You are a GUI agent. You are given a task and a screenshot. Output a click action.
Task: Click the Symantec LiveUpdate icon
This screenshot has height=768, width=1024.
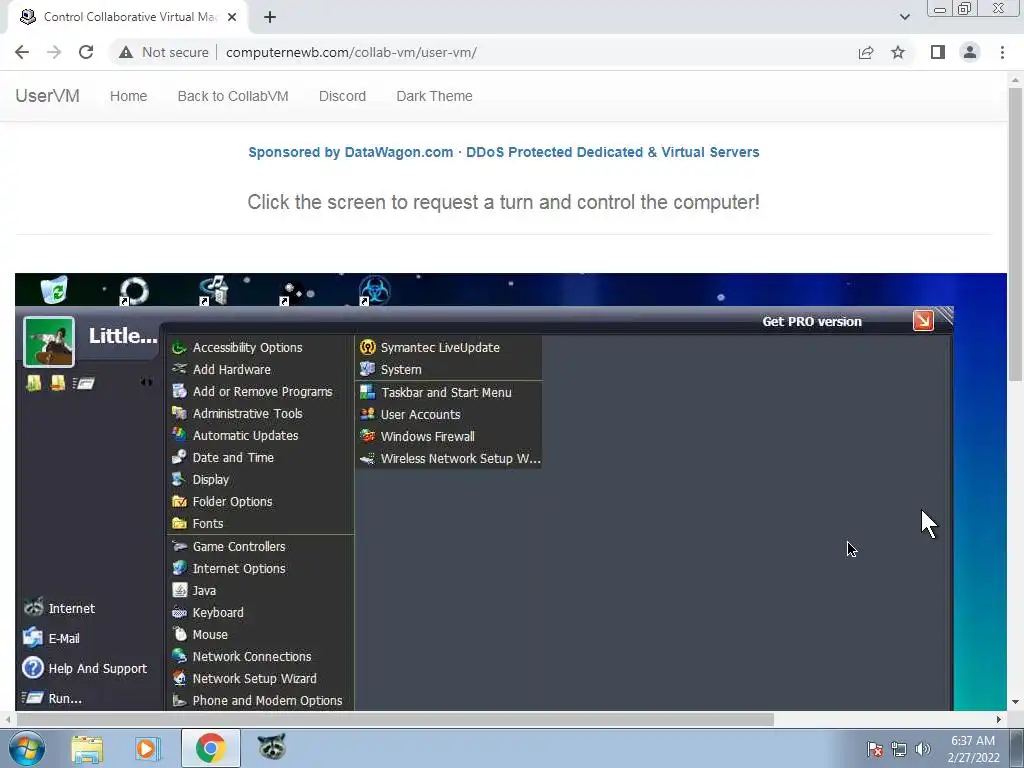(x=368, y=347)
